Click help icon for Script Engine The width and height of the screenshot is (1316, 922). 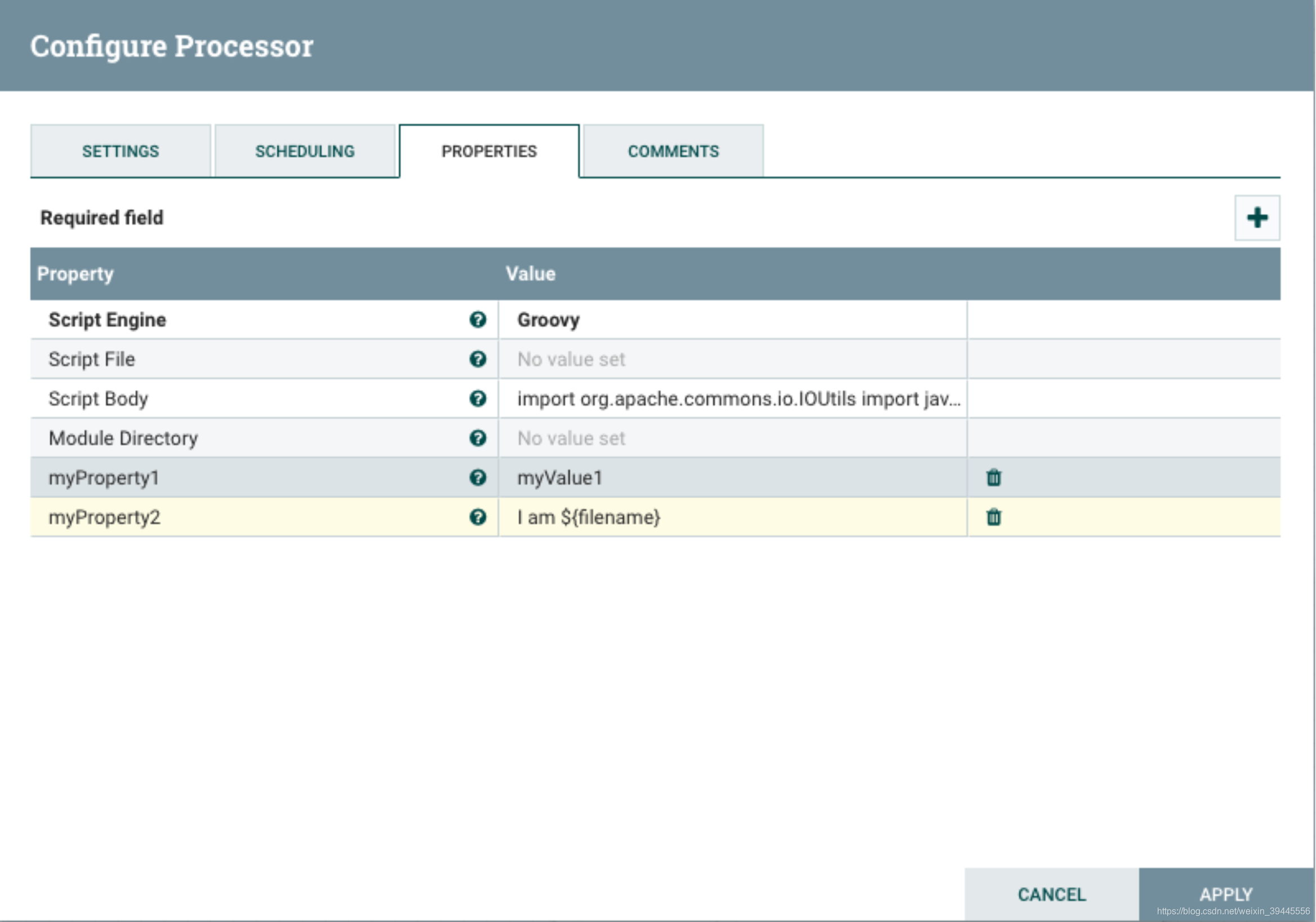478,320
